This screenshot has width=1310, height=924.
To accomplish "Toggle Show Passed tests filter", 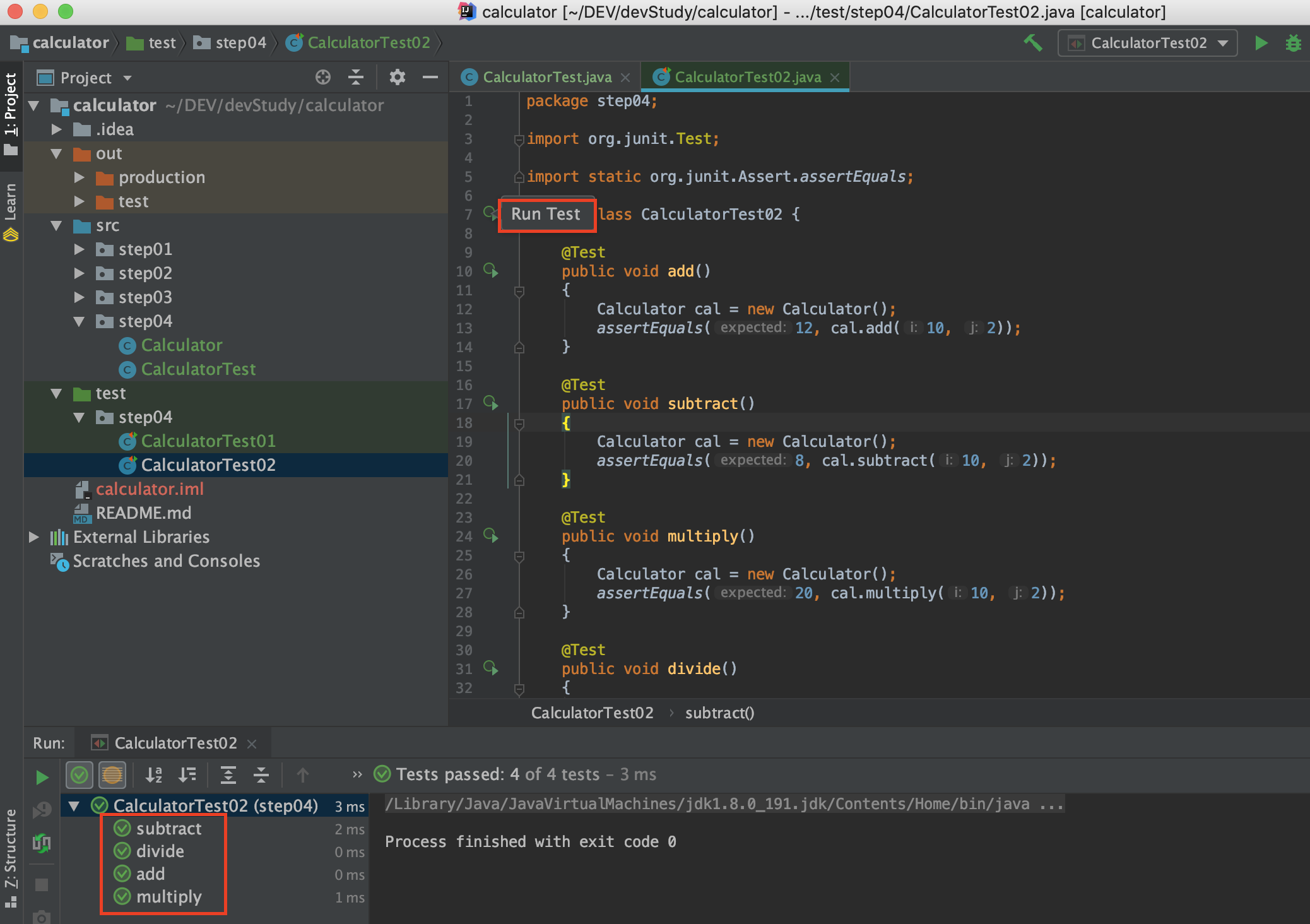I will [80, 774].
